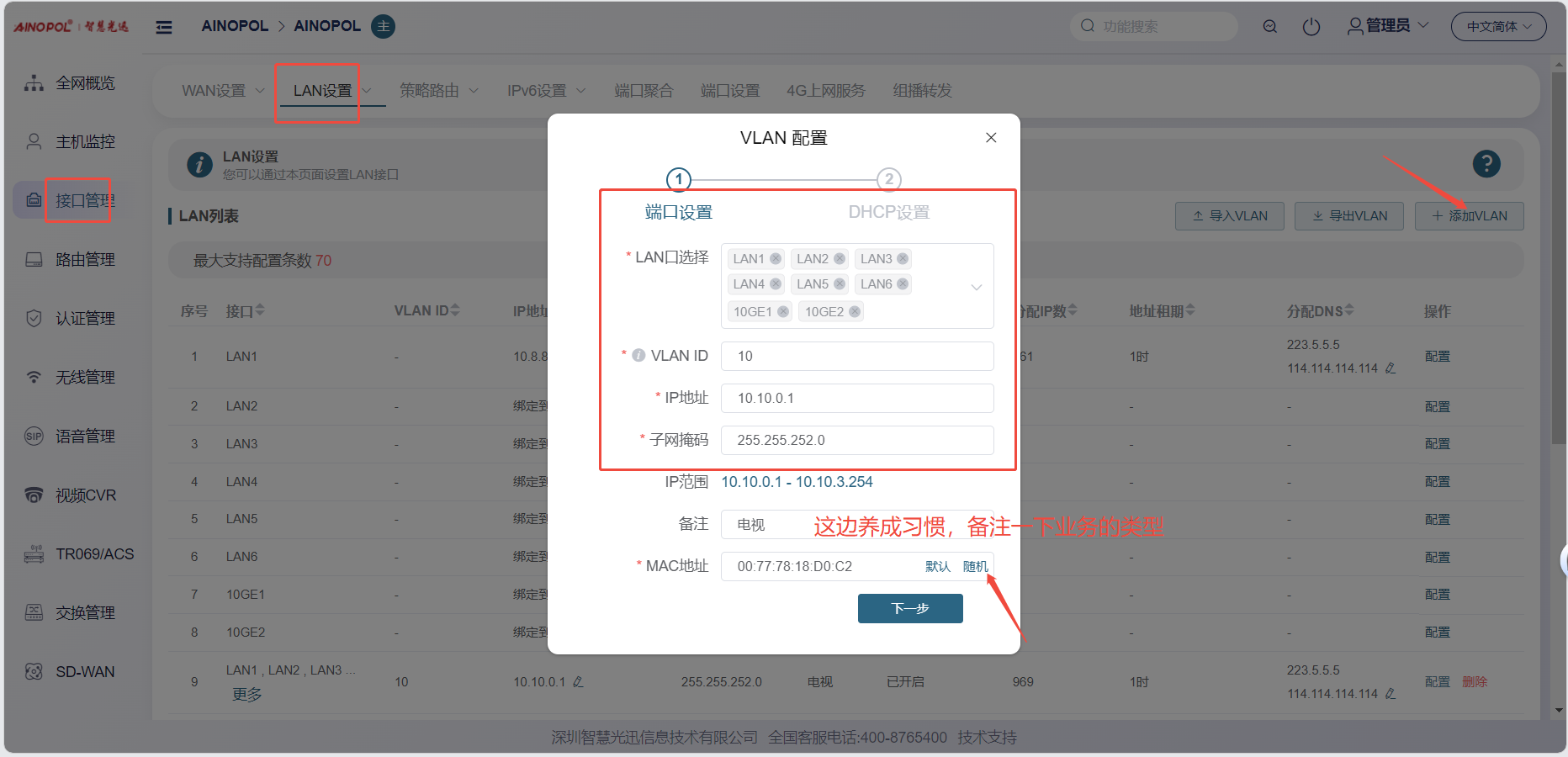The image size is (1568, 757).
Task: Remove 10GE2 tag from port selection
Action: click(855, 312)
